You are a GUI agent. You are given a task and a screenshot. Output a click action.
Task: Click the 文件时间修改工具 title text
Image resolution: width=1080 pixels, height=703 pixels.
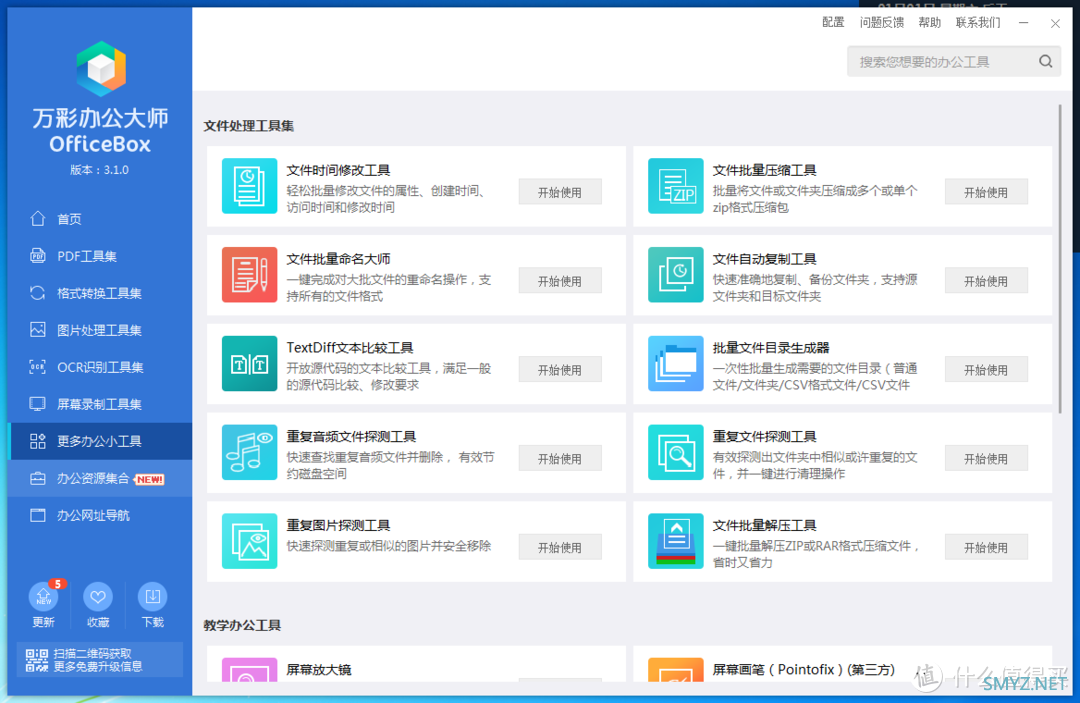tap(338, 170)
